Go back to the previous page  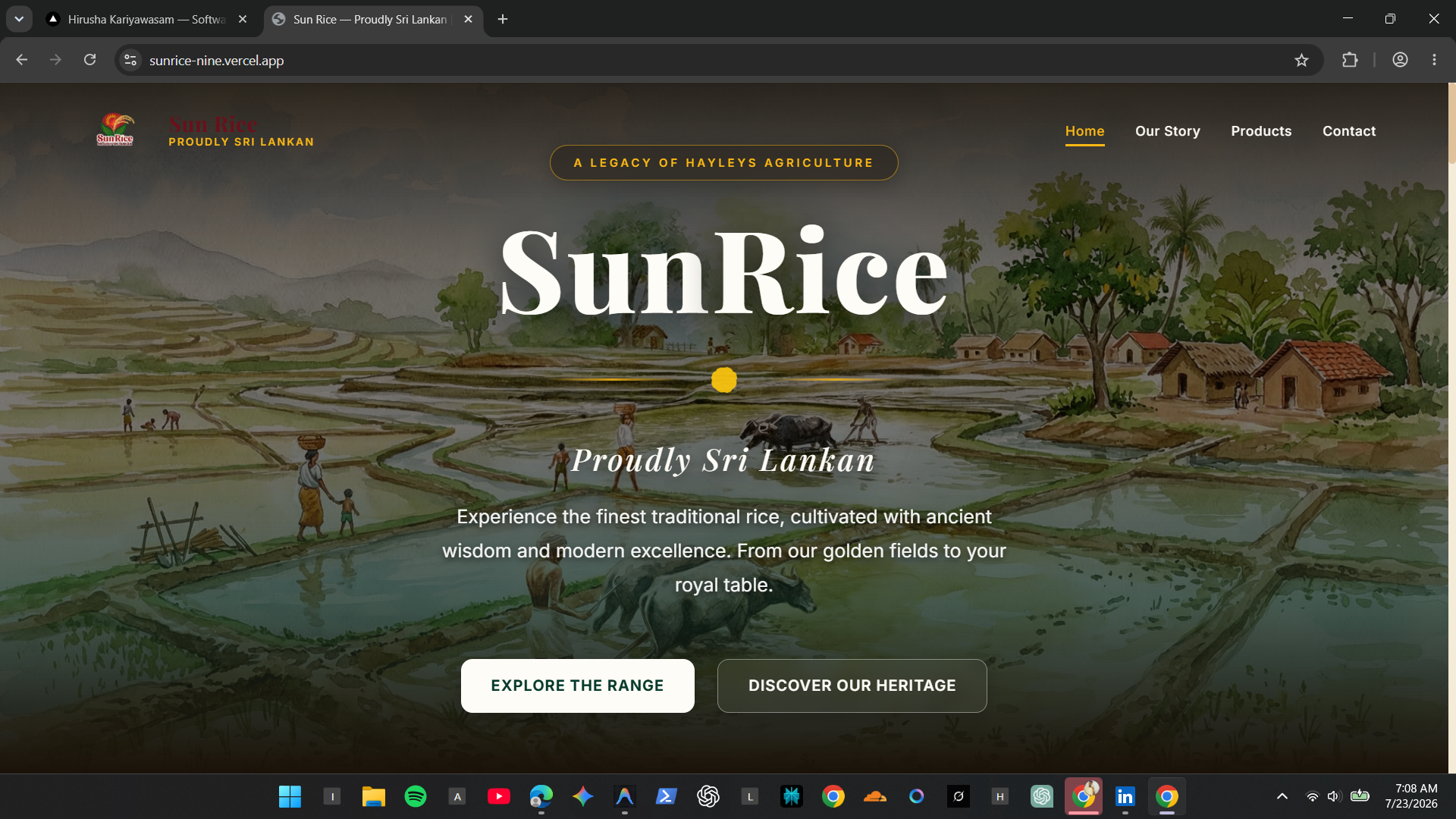(x=21, y=60)
